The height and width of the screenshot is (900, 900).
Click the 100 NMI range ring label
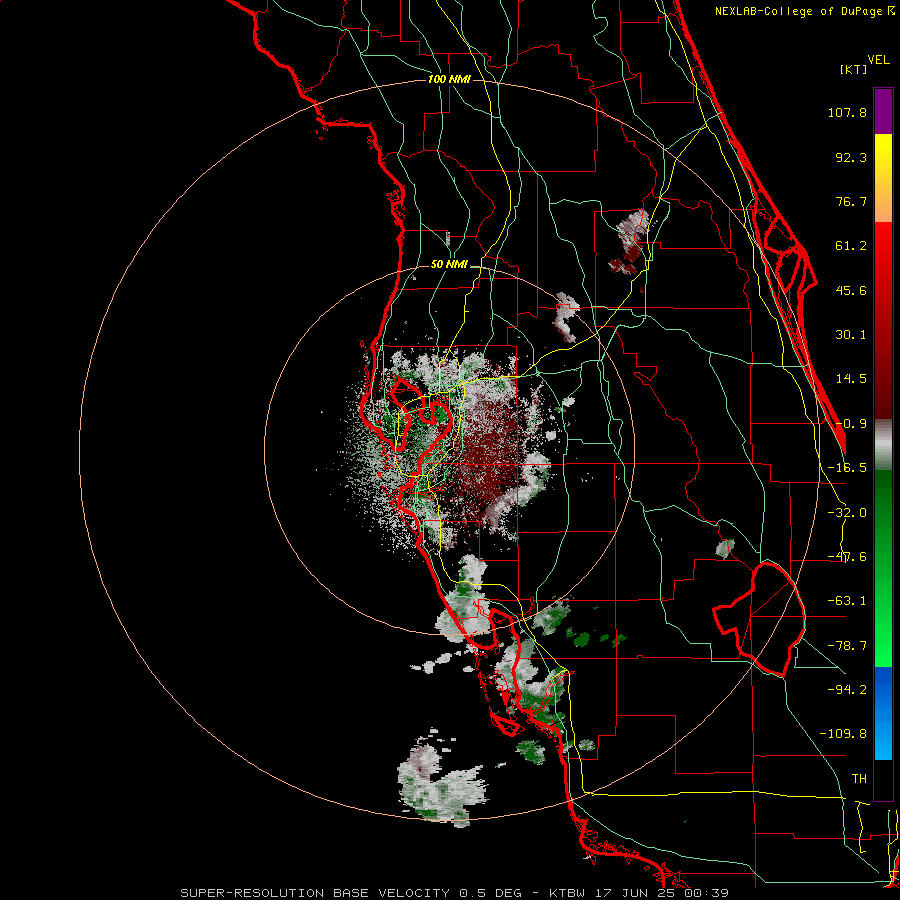449,79
